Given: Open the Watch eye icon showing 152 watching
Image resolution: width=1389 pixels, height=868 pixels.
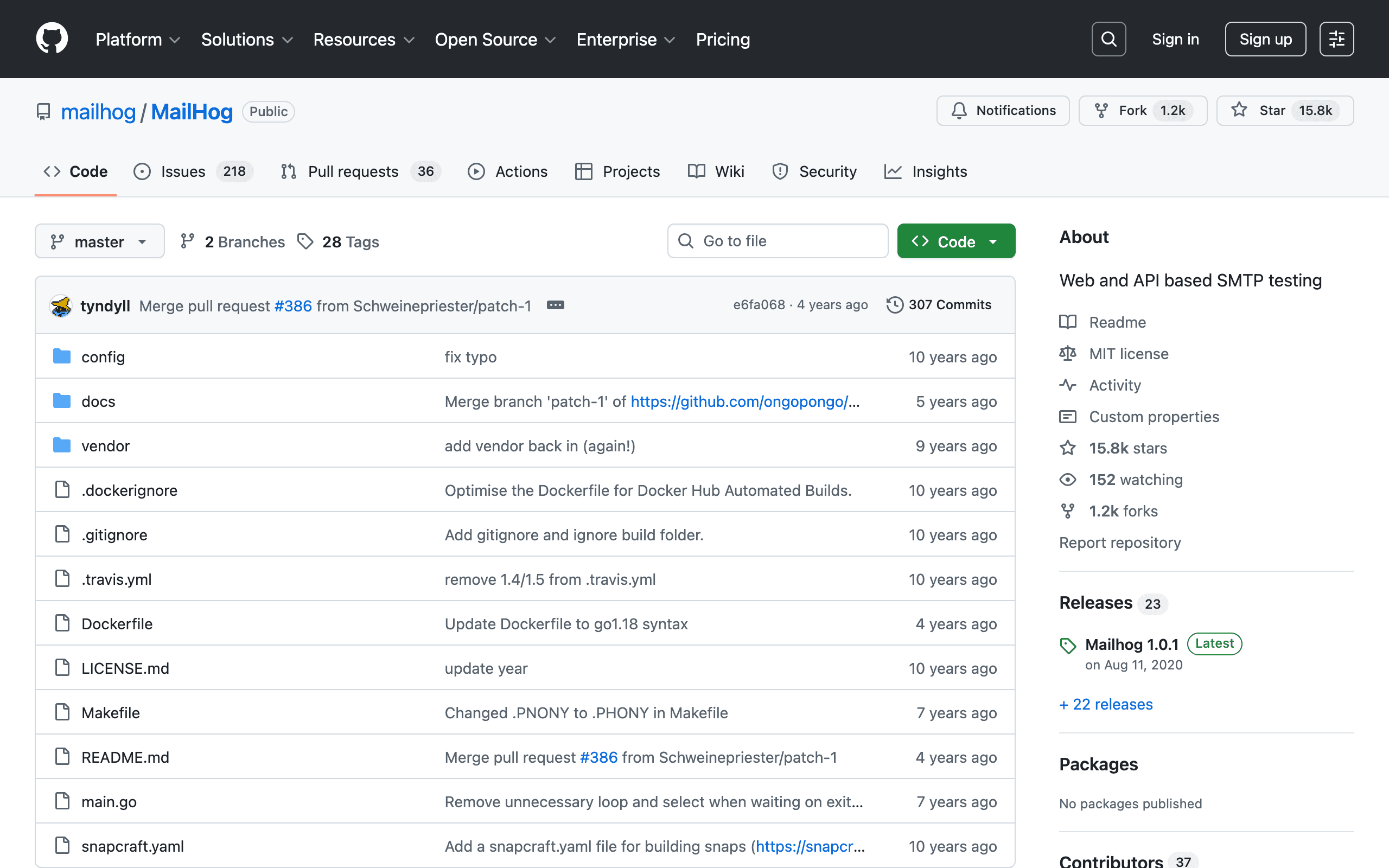Looking at the screenshot, I should (x=1067, y=480).
